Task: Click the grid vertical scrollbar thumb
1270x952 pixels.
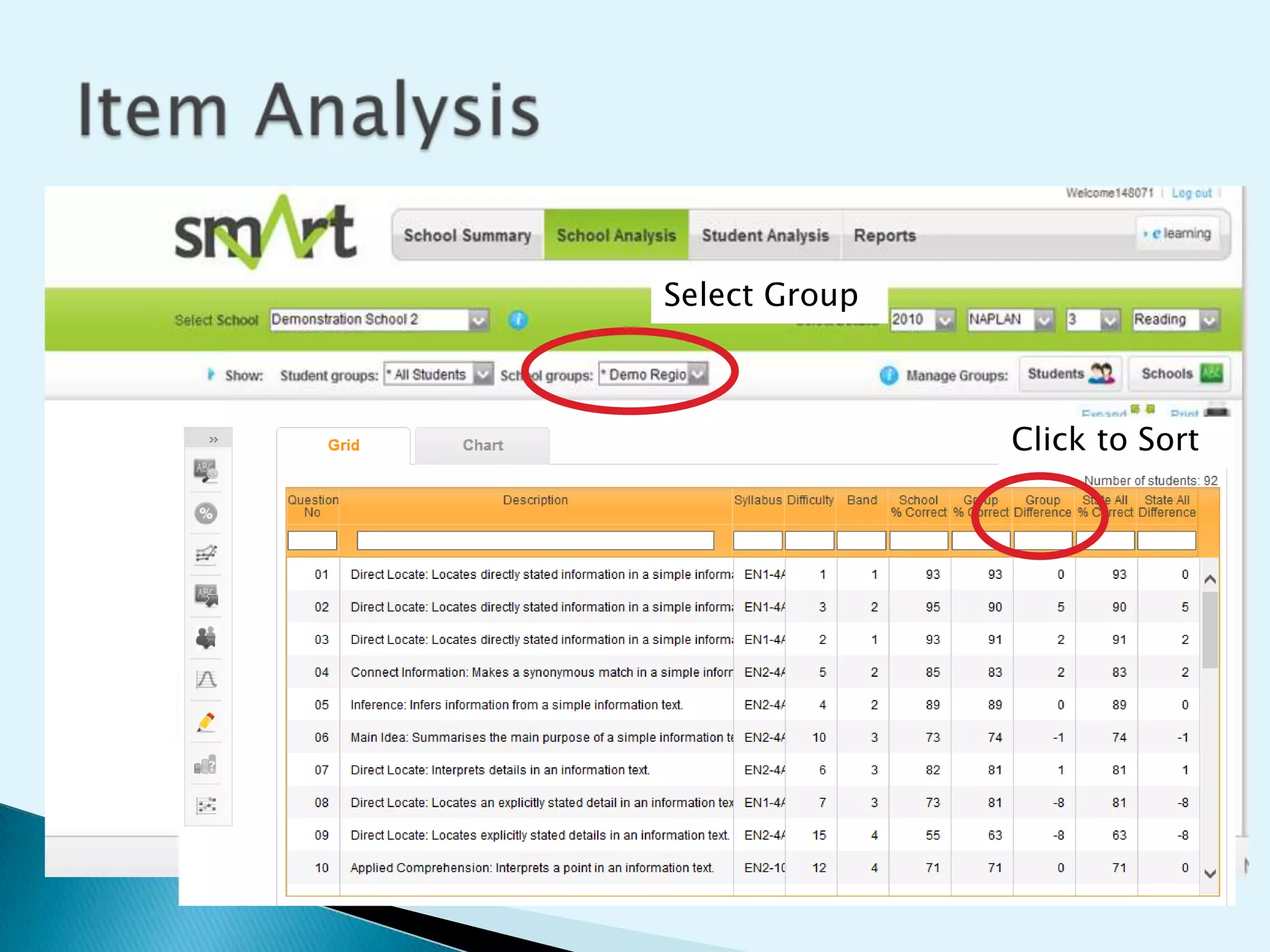Action: click(x=1209, y=630)
